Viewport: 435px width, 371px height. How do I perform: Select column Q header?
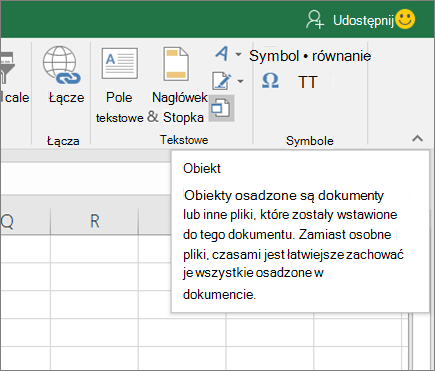(x=25, y=221)
